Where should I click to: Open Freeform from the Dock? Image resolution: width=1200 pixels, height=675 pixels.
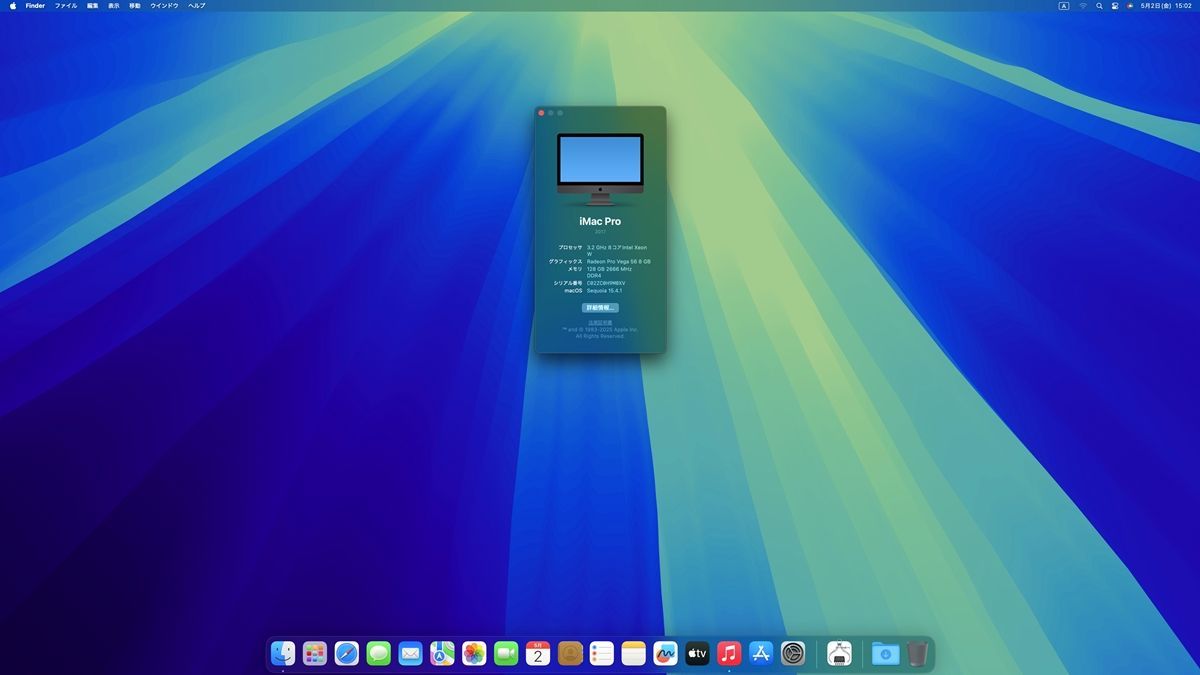click(x=665, y=654)
